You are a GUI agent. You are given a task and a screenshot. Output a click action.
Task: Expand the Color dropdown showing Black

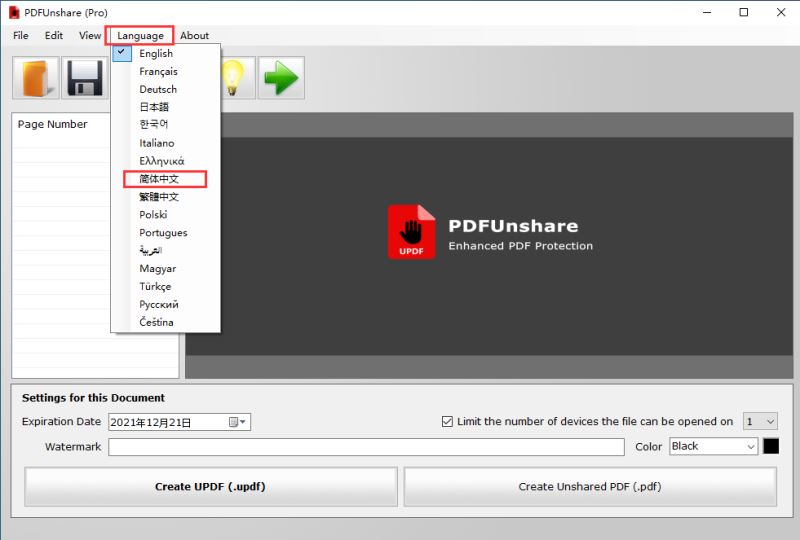click(713, 447)
